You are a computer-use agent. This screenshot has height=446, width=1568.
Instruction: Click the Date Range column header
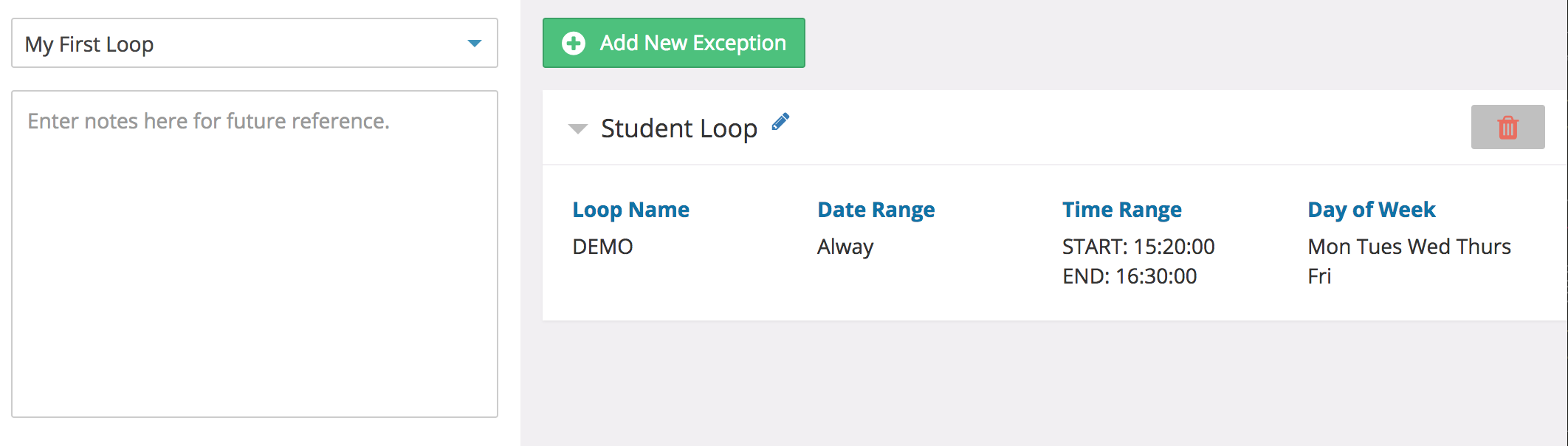[x=876, y=210]
